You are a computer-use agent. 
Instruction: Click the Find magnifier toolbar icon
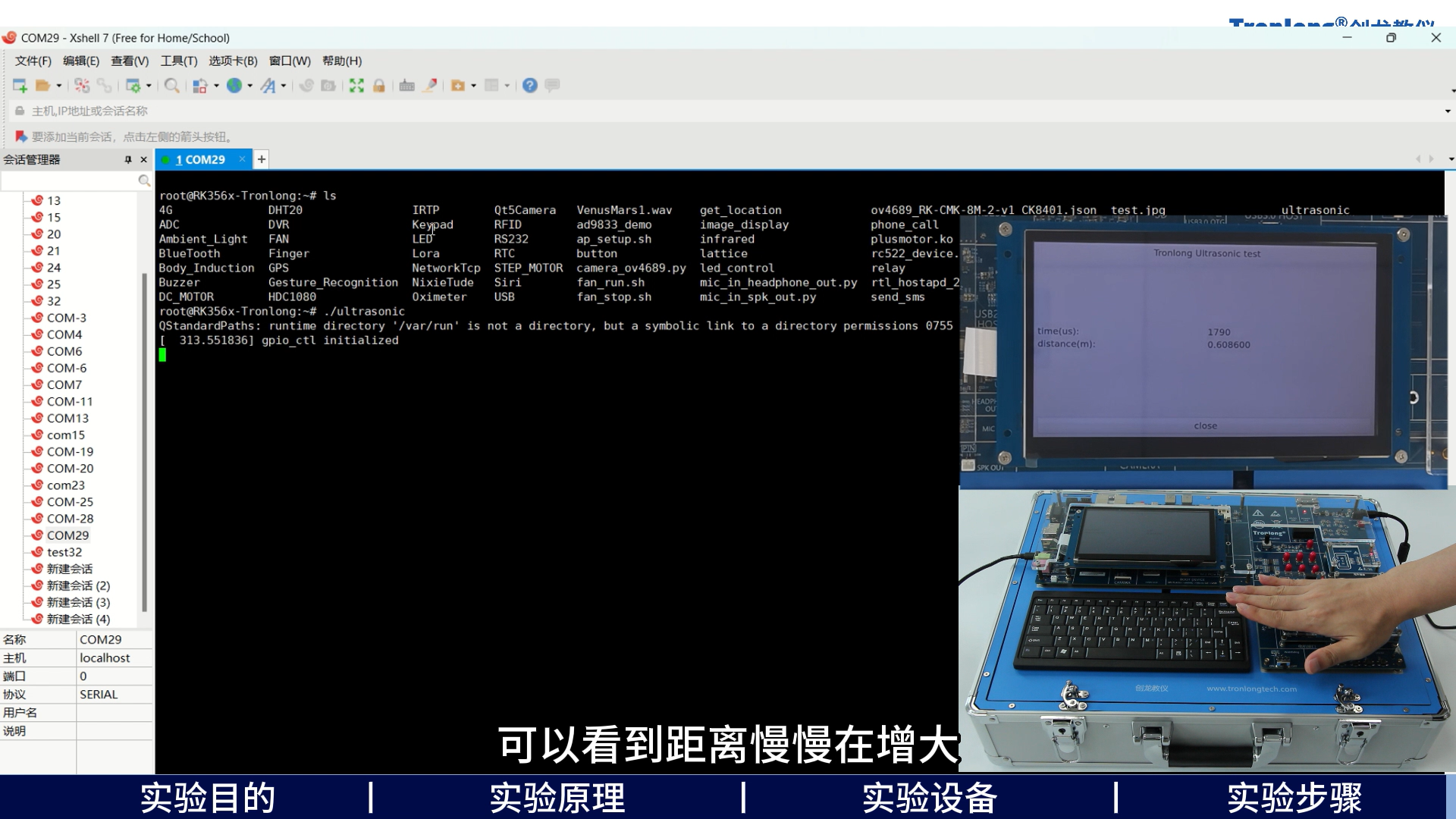pos(172,86)
